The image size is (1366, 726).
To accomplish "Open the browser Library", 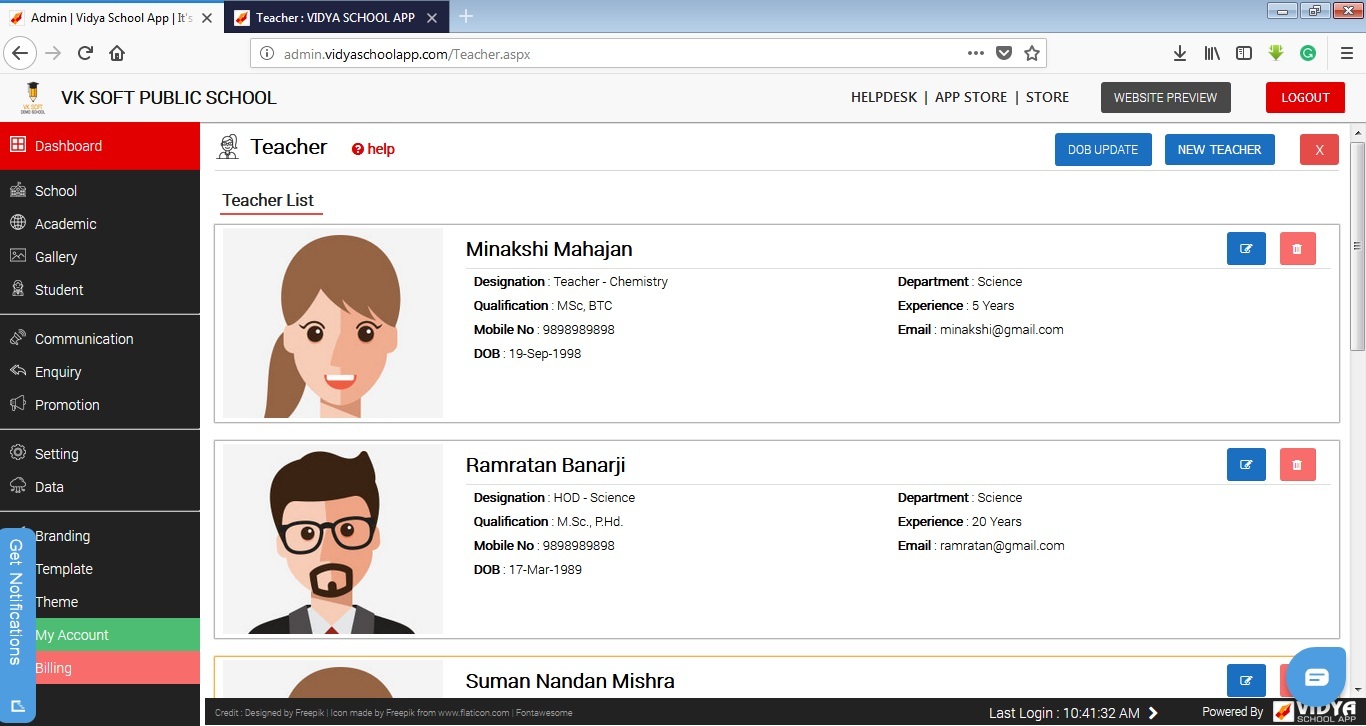I will 1212,53.
